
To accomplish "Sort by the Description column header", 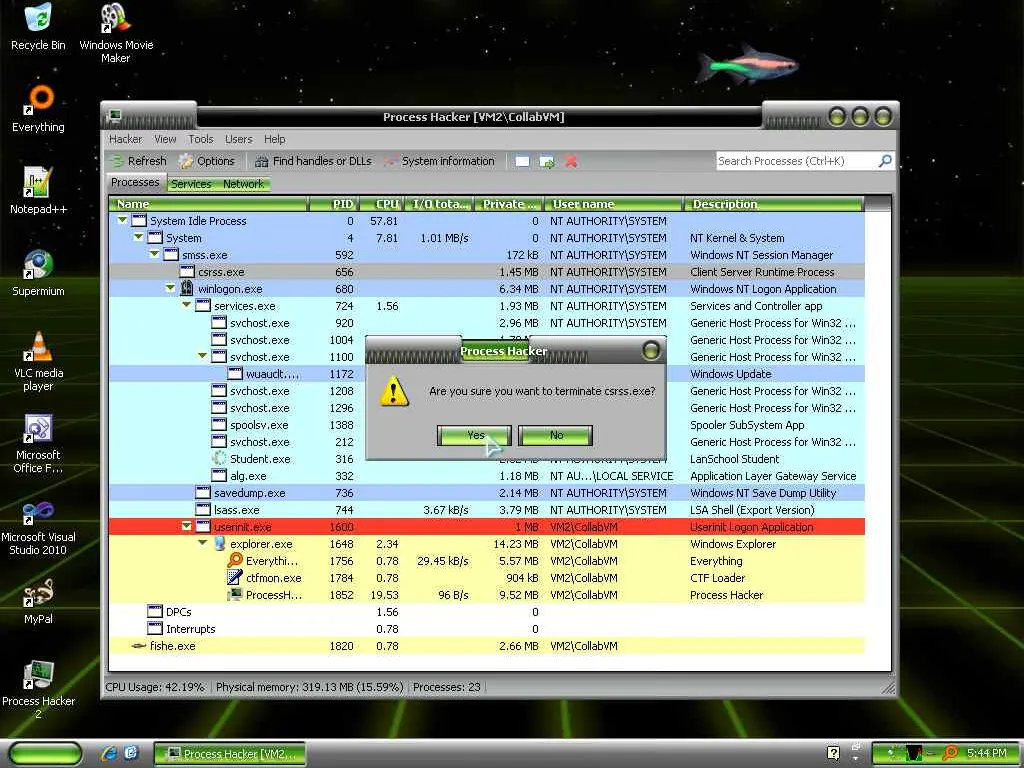I will [x=774, y=204].
